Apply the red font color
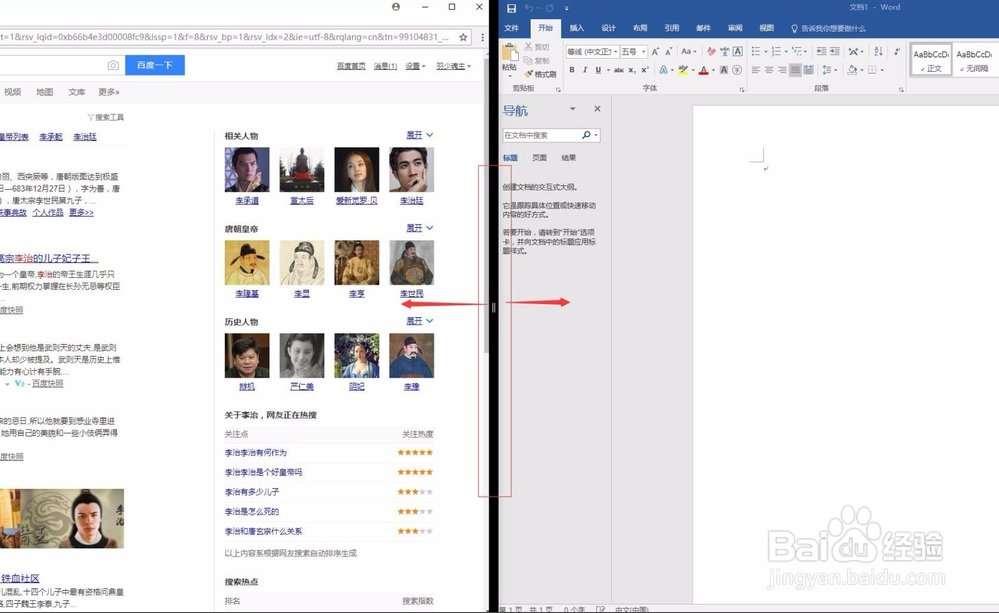999x613 pixels. [703, 70]
